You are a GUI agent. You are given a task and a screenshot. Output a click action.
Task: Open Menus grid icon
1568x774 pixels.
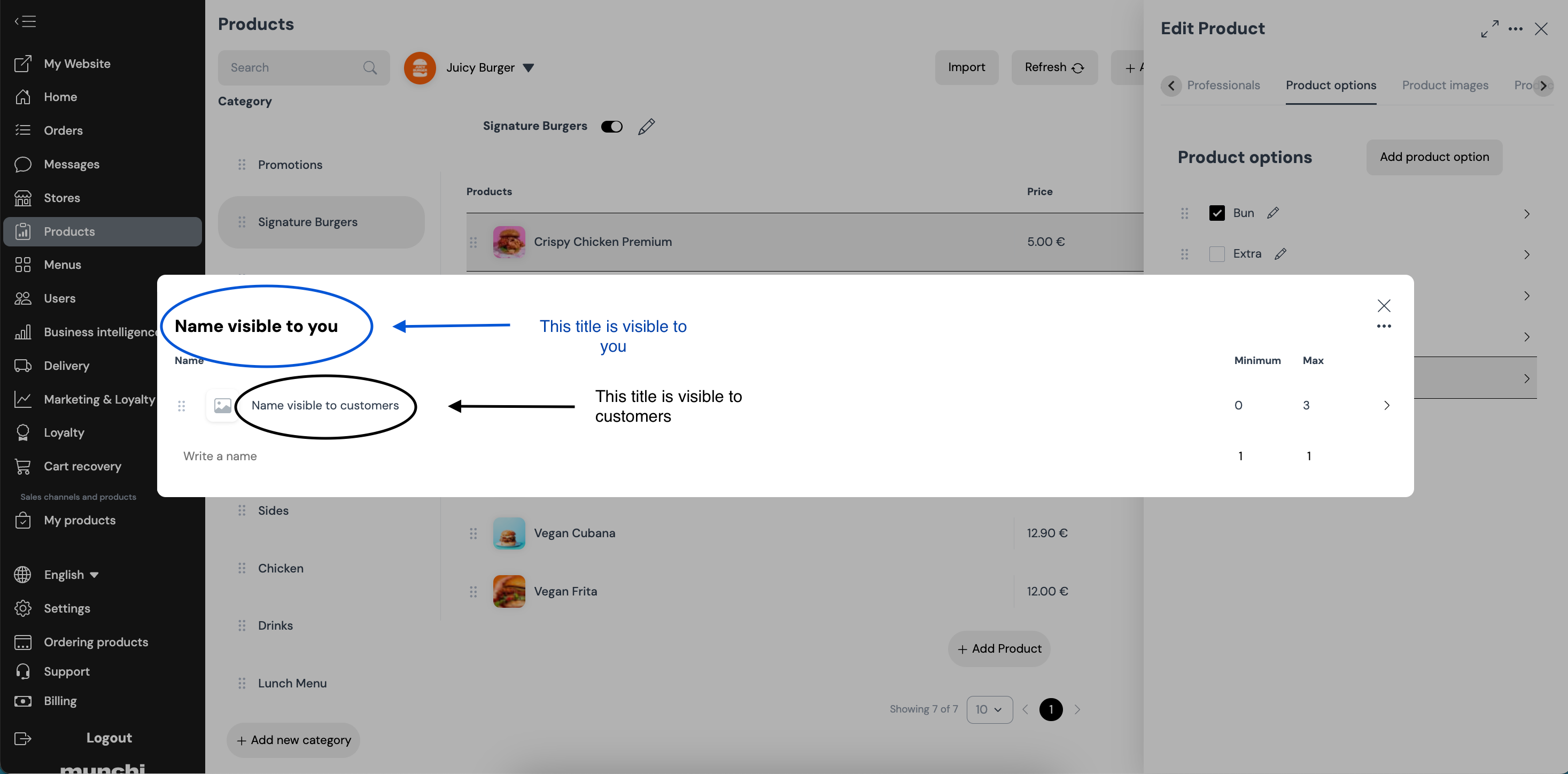(x=23, y=264)
